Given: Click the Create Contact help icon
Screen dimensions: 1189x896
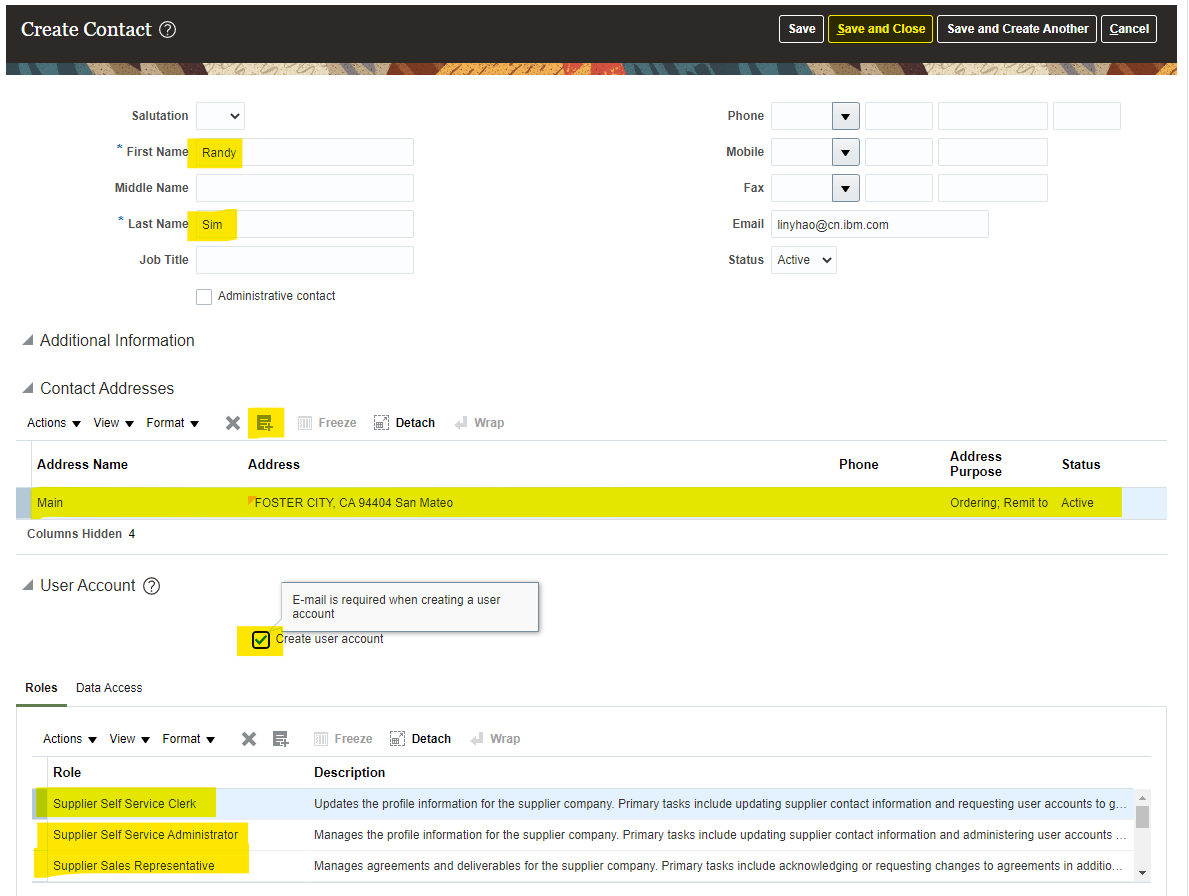Looking at the screenshot, I should tap(168, 30).
